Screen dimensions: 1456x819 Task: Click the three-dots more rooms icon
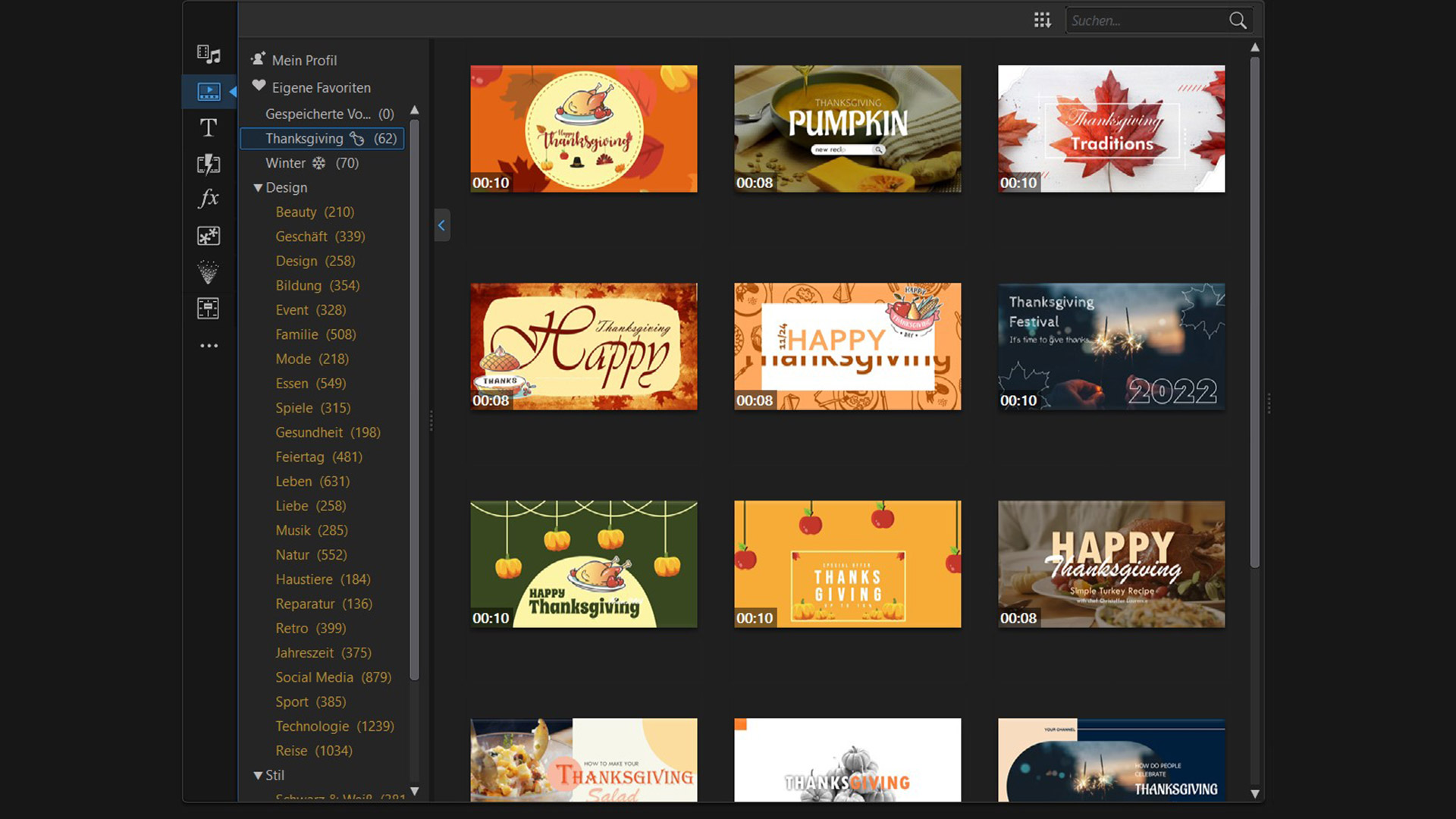pos(209,346)
